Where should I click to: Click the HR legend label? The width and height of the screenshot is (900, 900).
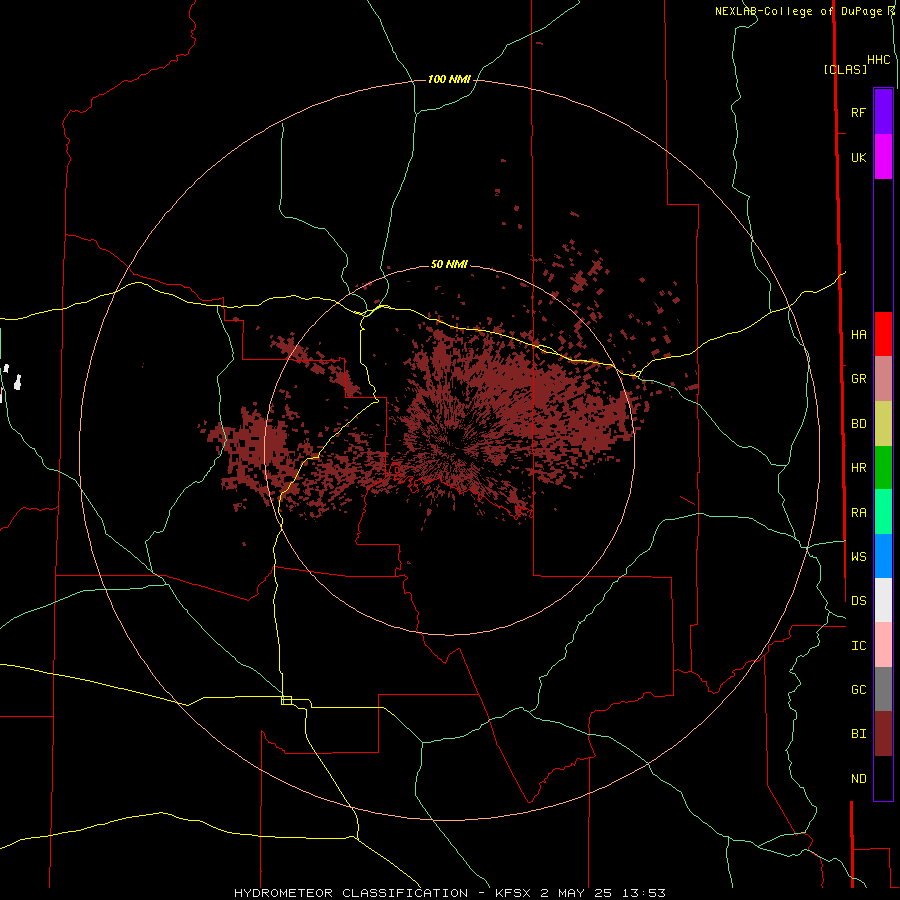tap(858, 468)
